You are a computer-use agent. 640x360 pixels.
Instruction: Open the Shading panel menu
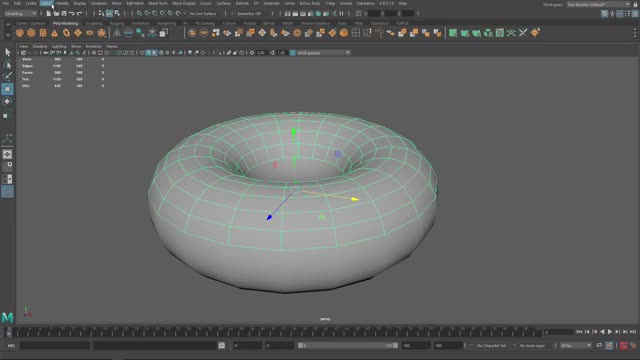pyautogui.click(x=40, y=47)
